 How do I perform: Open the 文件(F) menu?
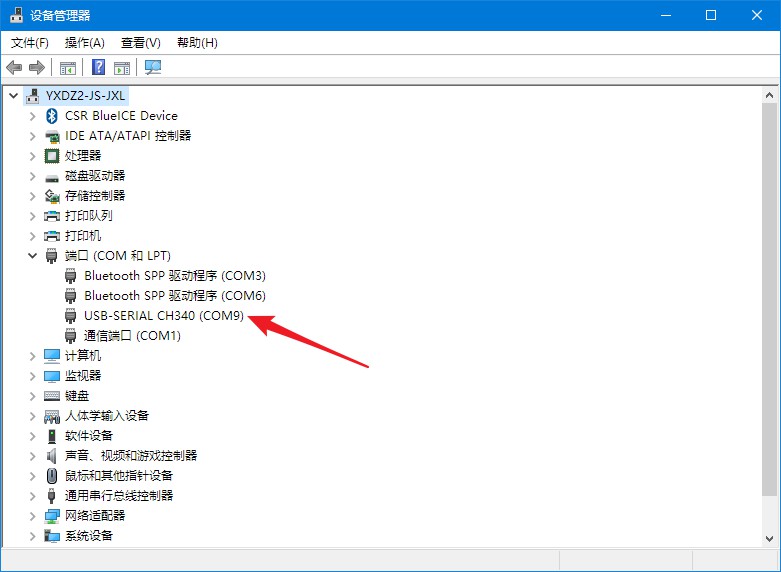(x=30, y=43)
